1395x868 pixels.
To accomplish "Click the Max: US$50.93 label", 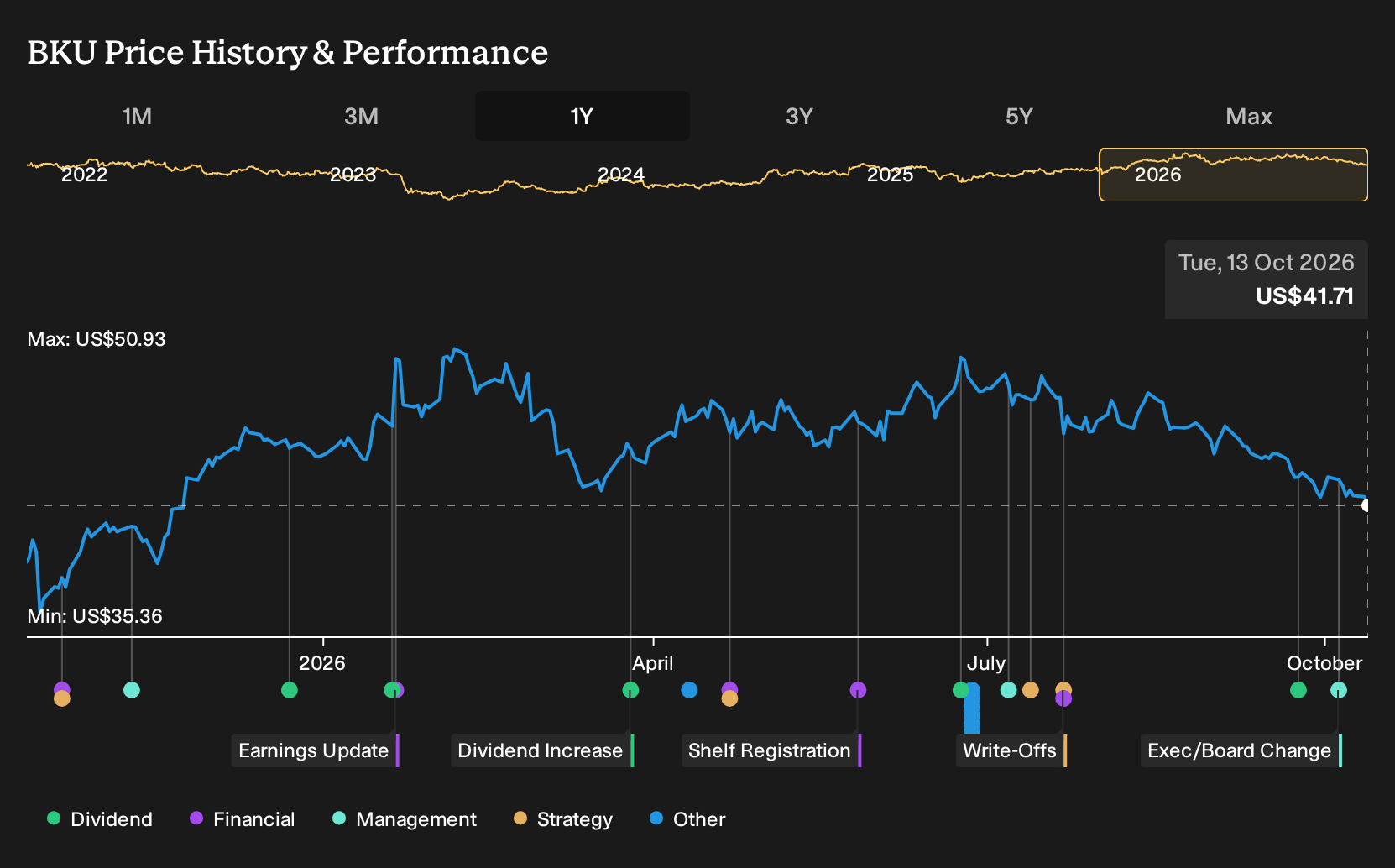I will [97, 339].
